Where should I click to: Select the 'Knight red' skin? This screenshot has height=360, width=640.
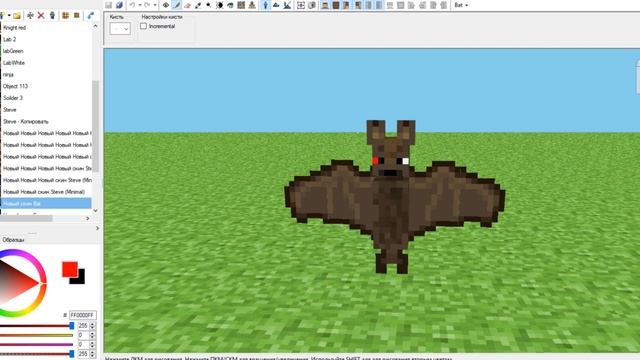[14, 28]
